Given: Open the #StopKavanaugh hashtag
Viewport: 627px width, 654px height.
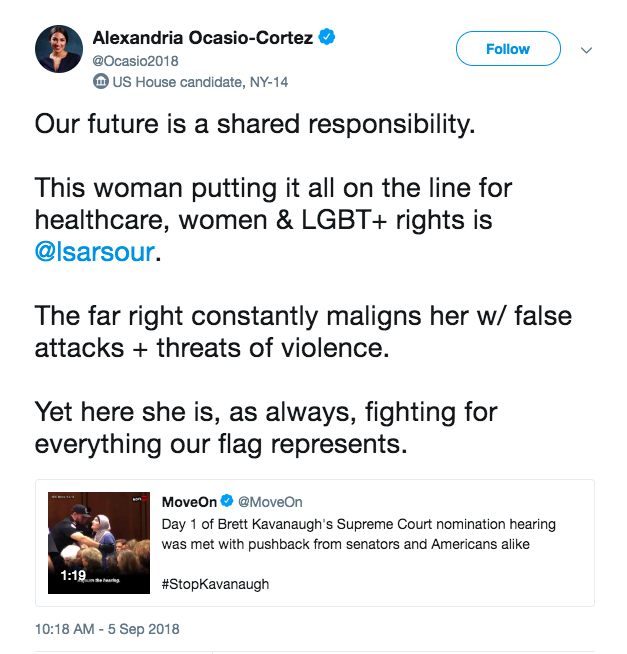Looking at the screenshot, I should click(216, 583).
